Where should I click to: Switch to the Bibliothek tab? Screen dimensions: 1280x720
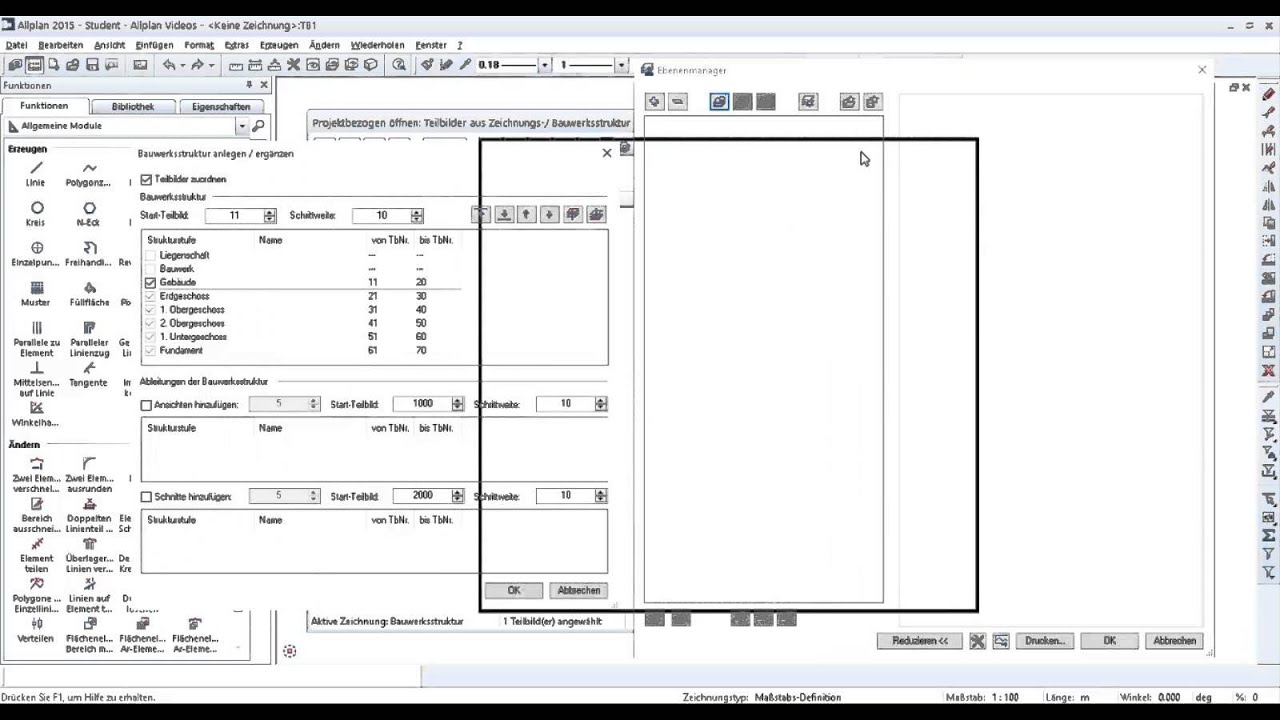(x=133, y=106)
